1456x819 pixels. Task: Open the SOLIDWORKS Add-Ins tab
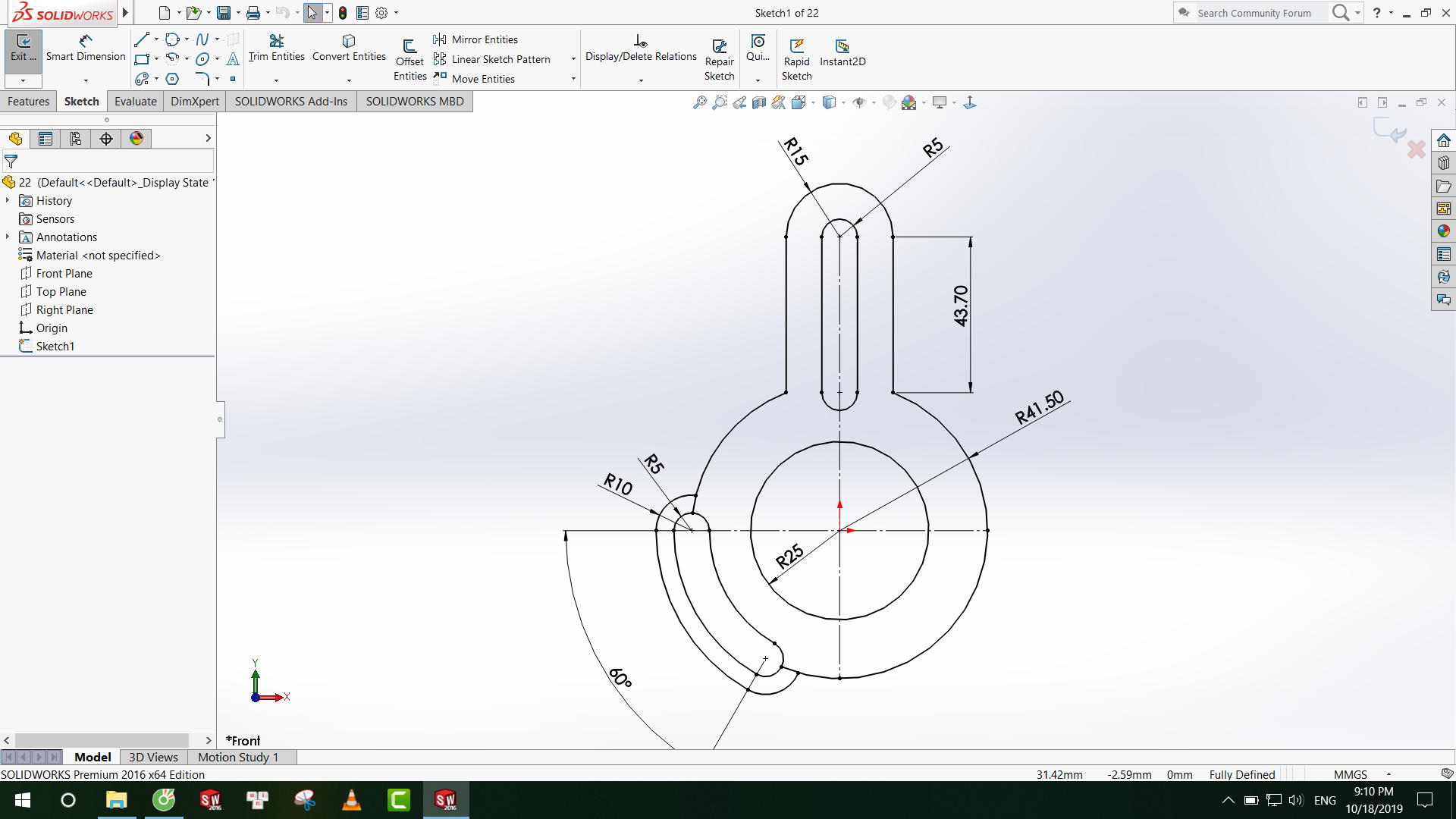click(291, 101)
